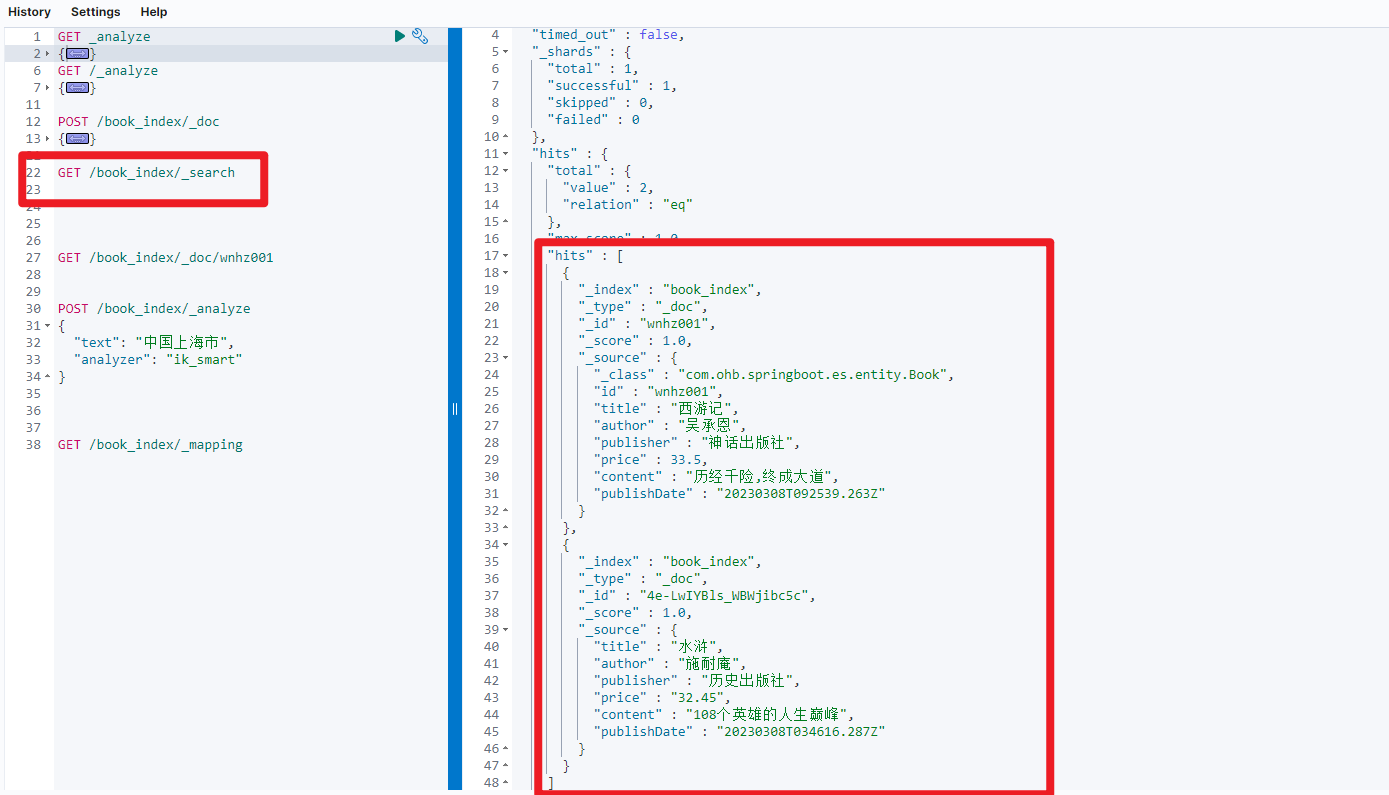Collapse outer "hits" object at output line 11
The image size is (1389, 795).
coord(506,153)
